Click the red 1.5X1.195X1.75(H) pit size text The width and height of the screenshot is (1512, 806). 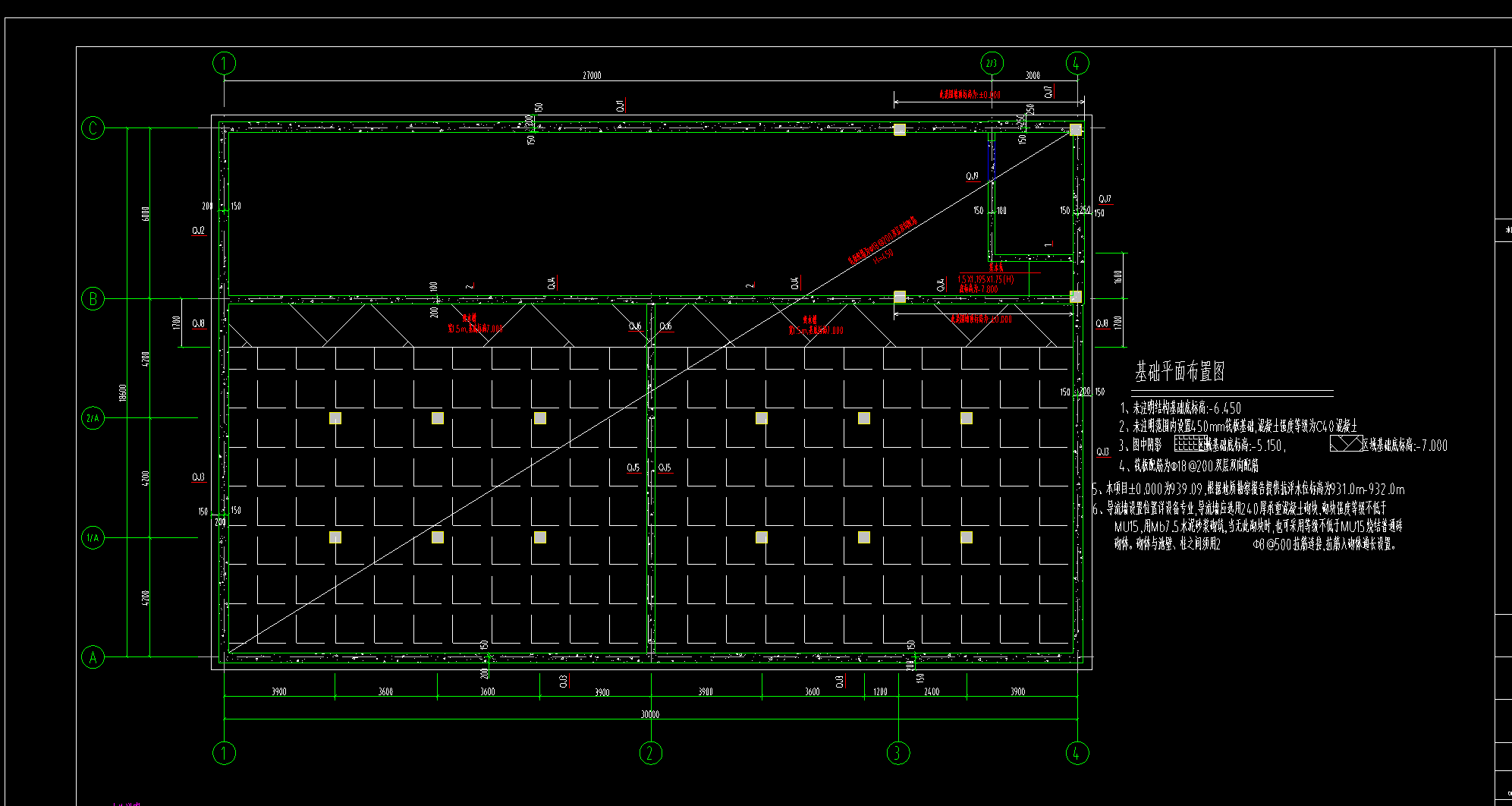985,279
